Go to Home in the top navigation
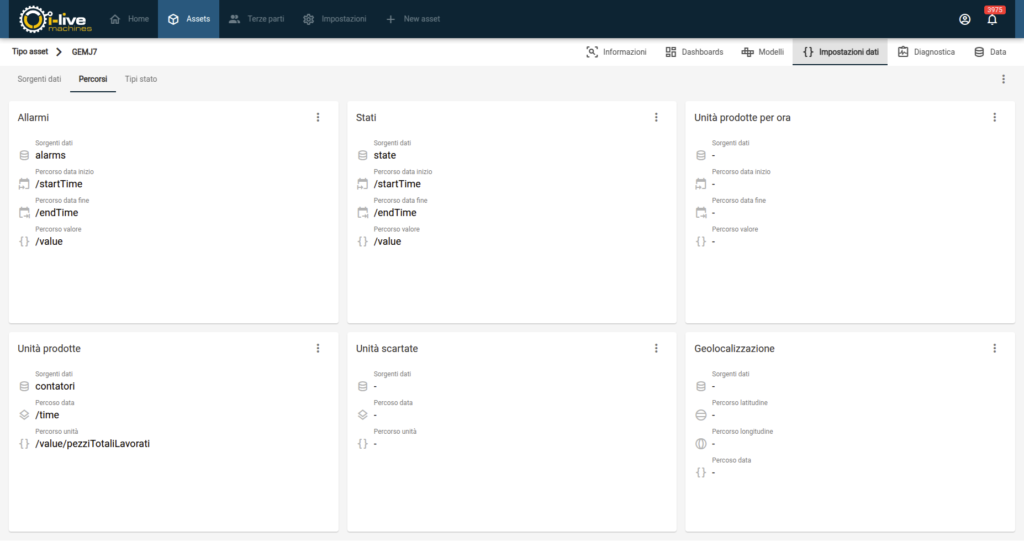The width and height of the screenshot is (1024, 541). pyautogui.click(x=129, y=19)
